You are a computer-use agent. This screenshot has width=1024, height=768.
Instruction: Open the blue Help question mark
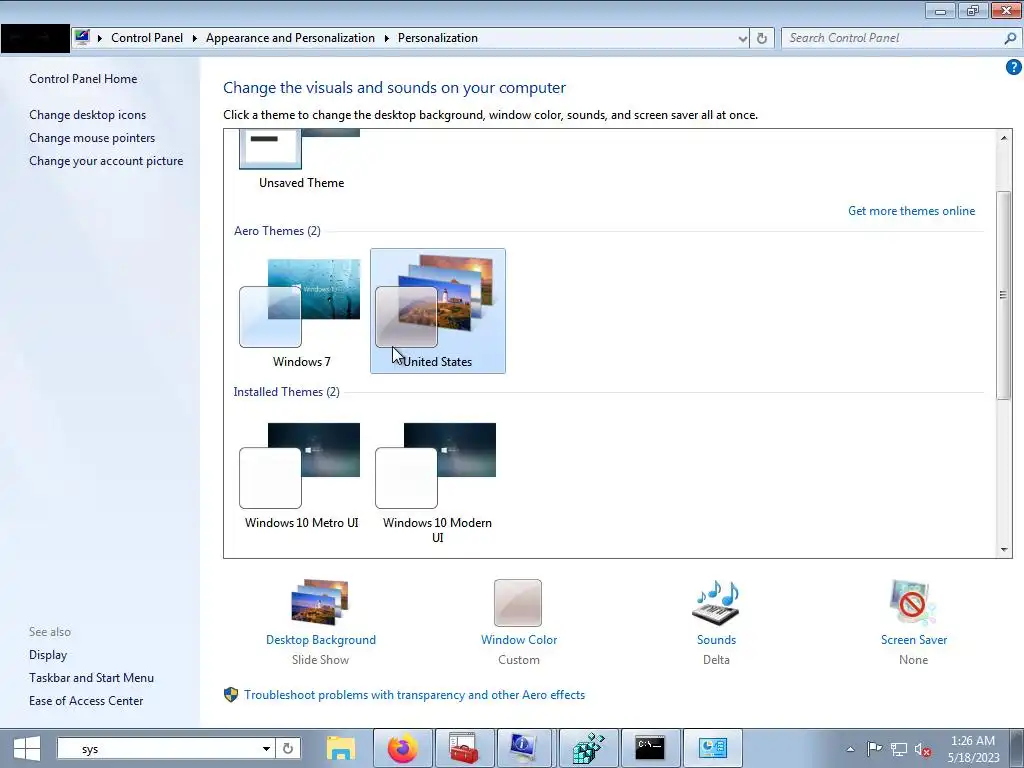pos(1013,67)
